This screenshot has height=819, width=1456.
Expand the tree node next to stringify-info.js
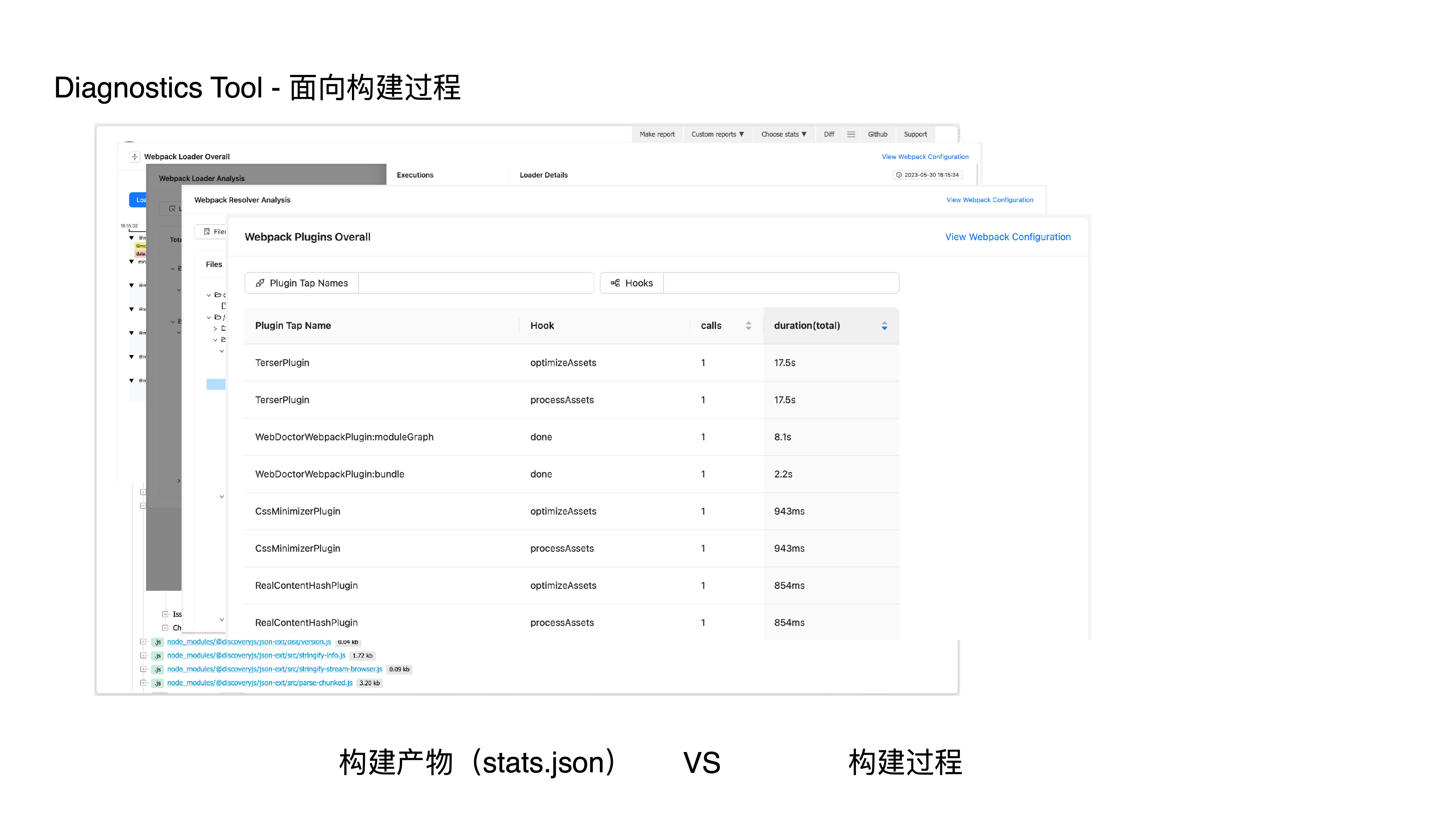143,656
